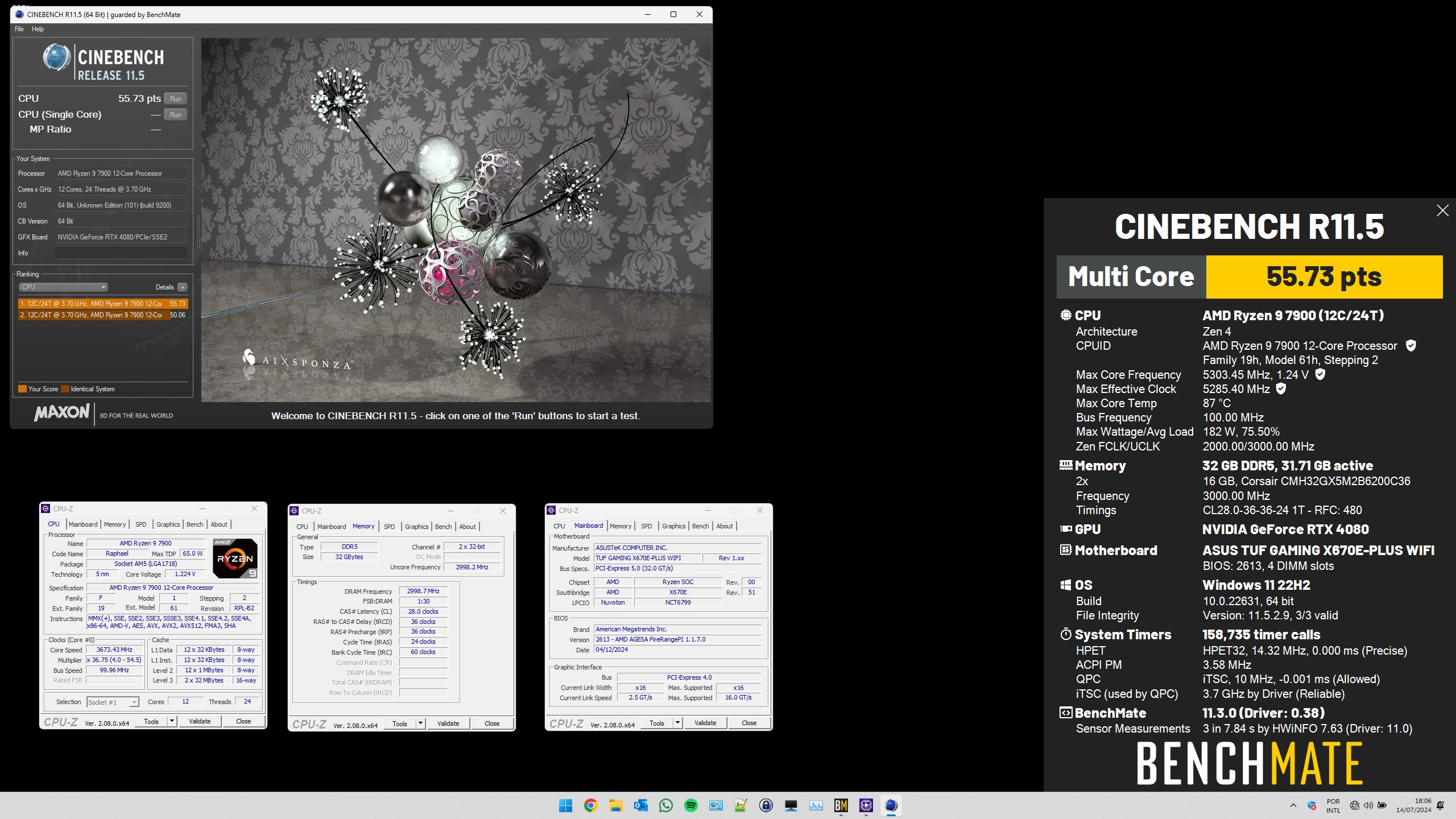
Task: Open Bench tab in CPU-Z CPU window
Action: (195, 524)
